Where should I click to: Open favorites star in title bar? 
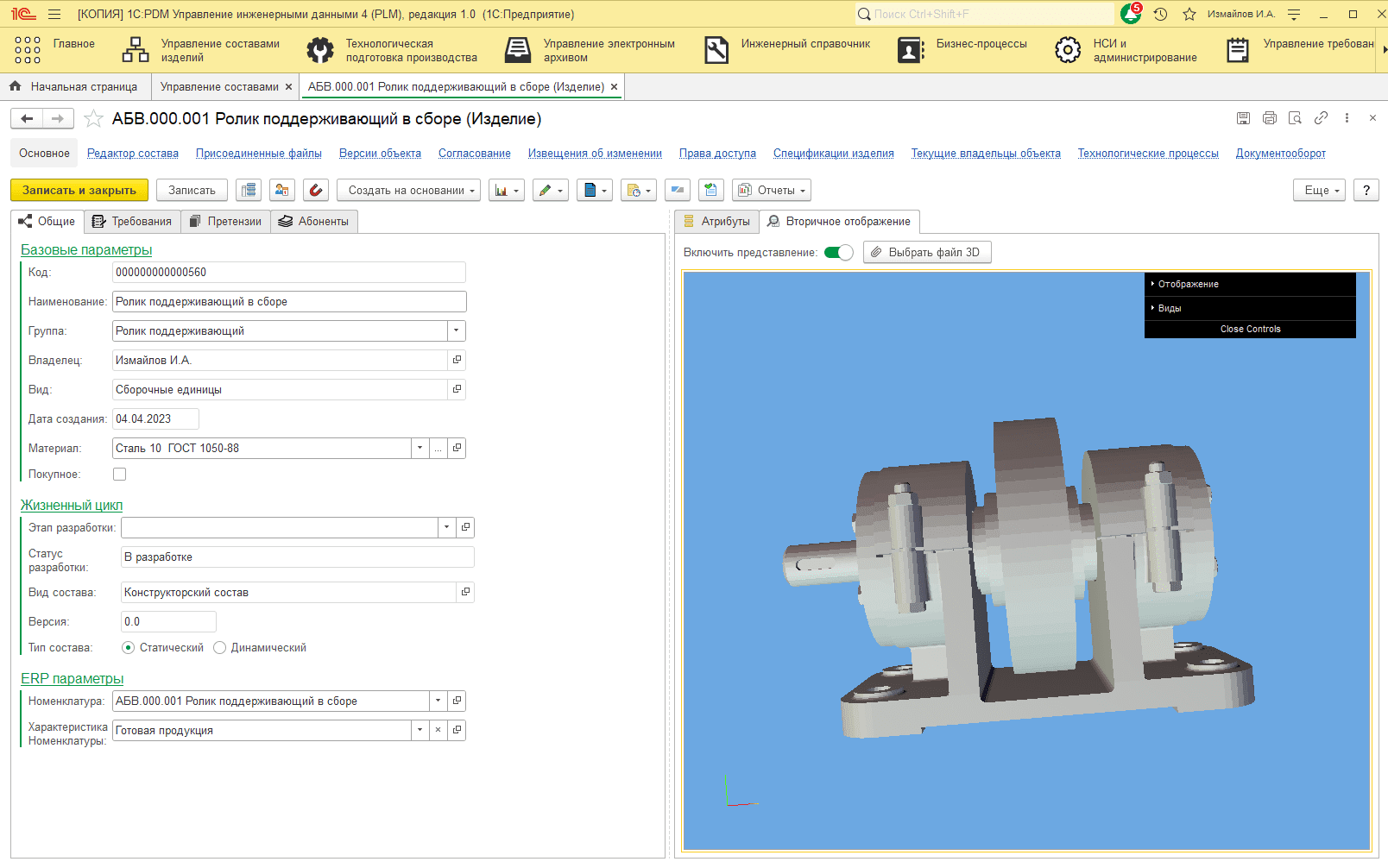(x=1189, y=14)
